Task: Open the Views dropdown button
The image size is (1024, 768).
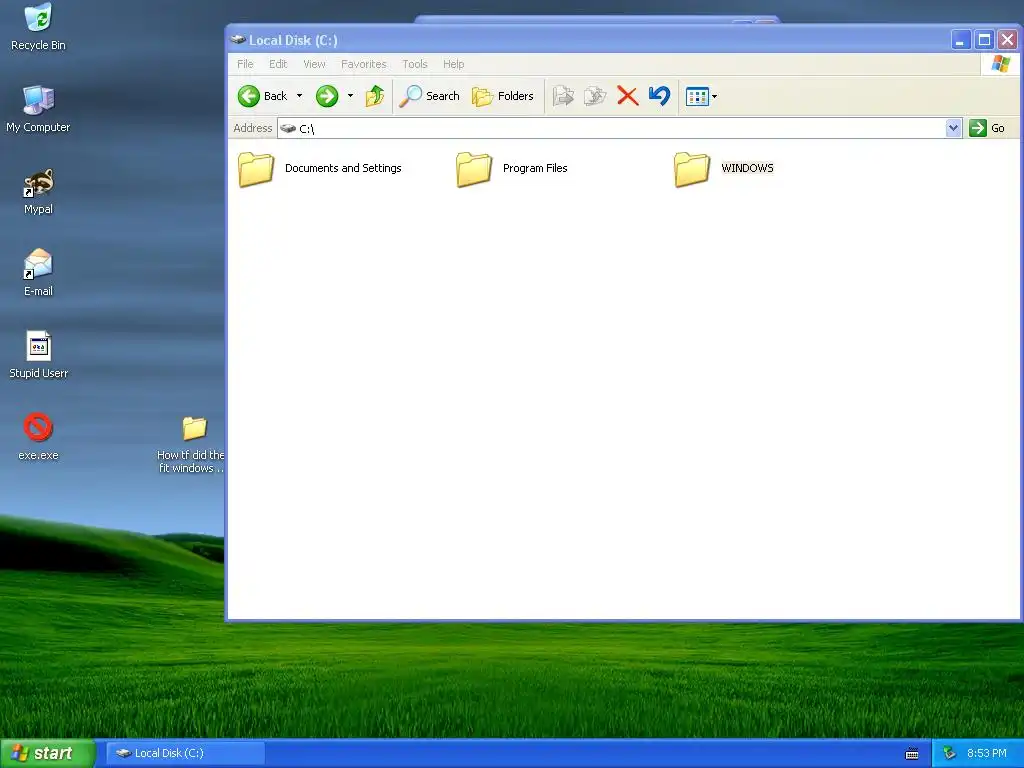Action: [701, 97]
